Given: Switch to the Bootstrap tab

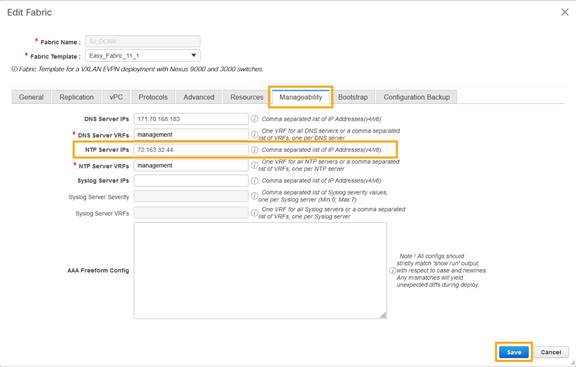Looking at the screenshot, I should pos(353,97).
